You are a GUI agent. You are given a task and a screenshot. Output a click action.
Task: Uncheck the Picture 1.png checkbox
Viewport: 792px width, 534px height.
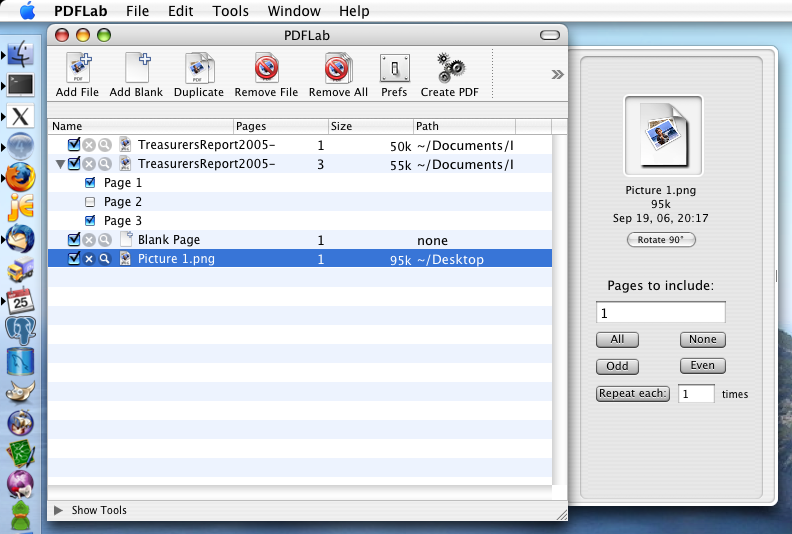click(74, 258)
